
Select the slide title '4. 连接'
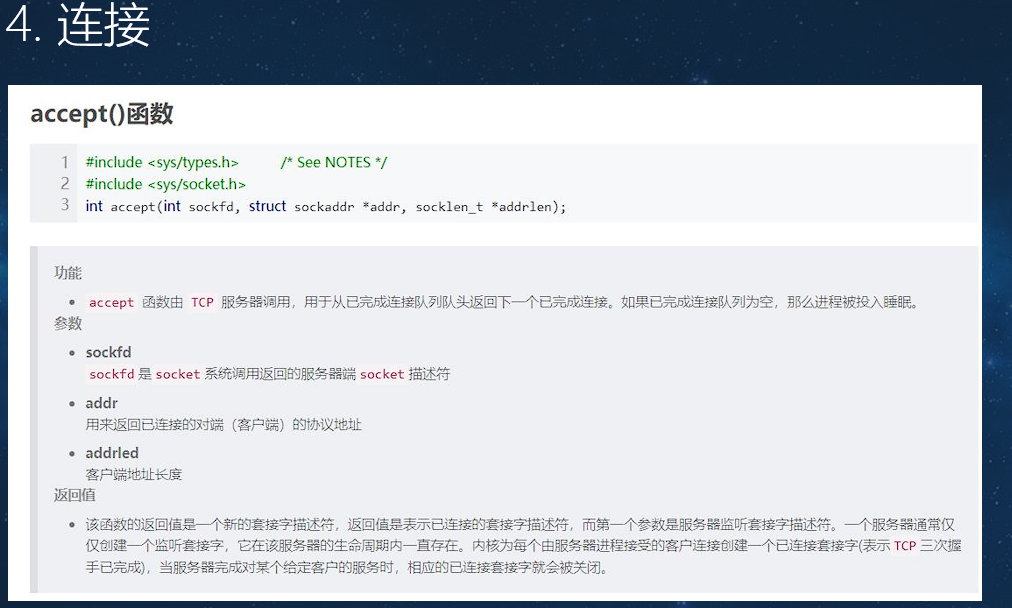tap(77, 25)
